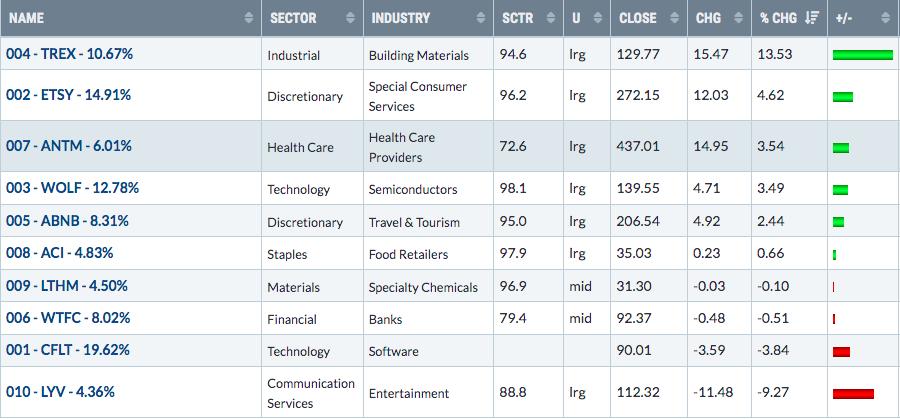900x419 pixels.
Task: Click the CLOSE column sort arrows
Action: click(x=675, y=18)
